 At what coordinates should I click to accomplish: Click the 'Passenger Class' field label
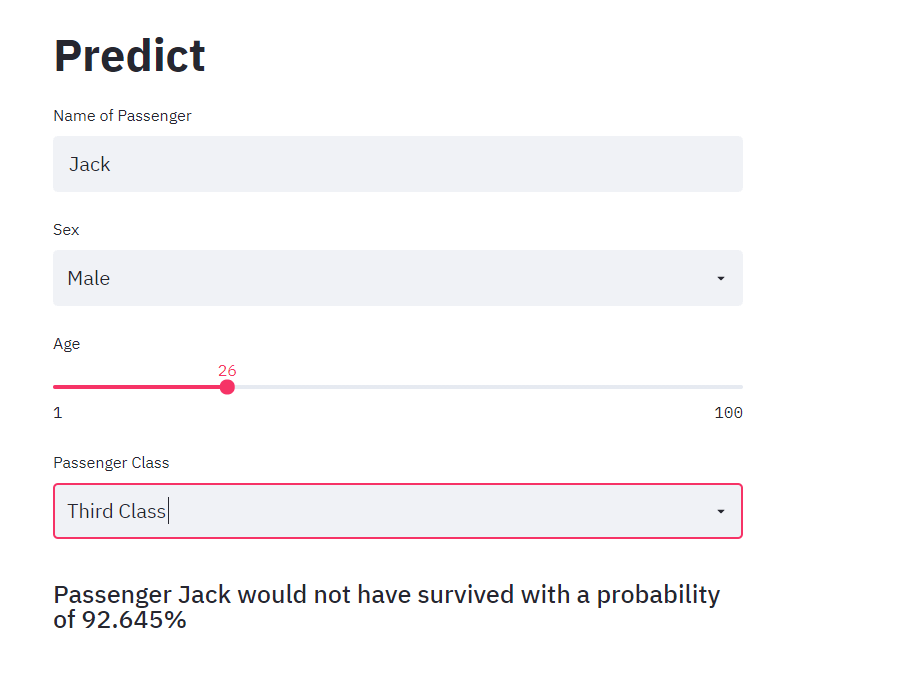pyautogui.click(x=111, y=463)
